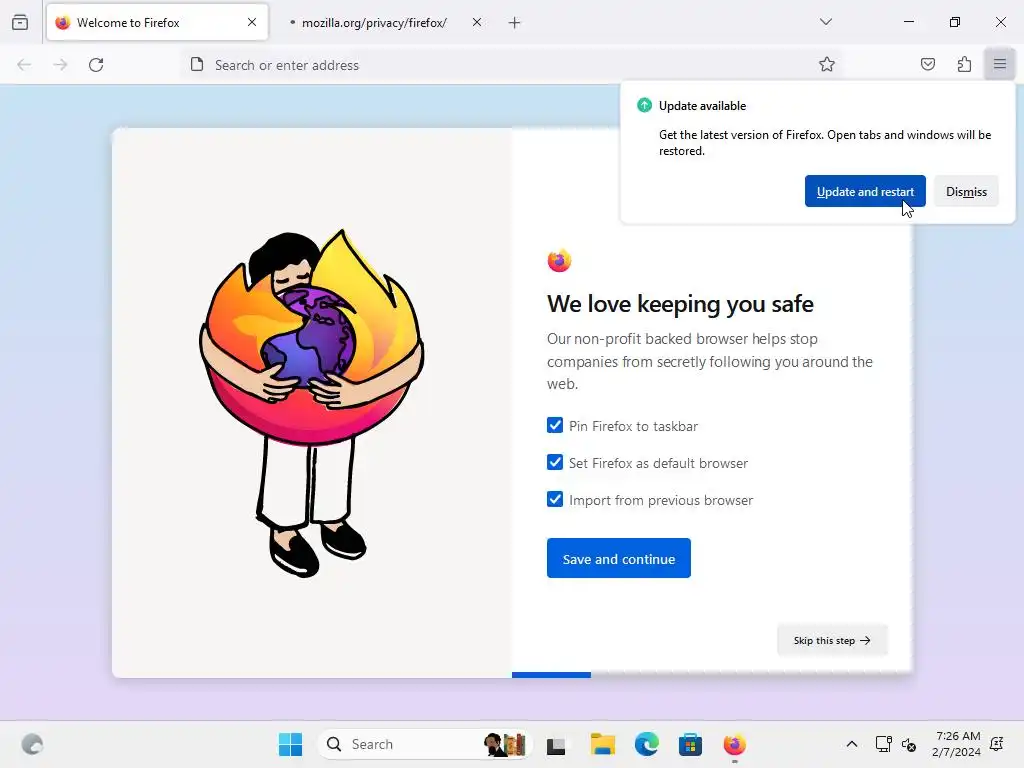Open Microsoft Store from taskbar
The width and height of the screenshot is (1024, 768).
(x=690, y=744)
